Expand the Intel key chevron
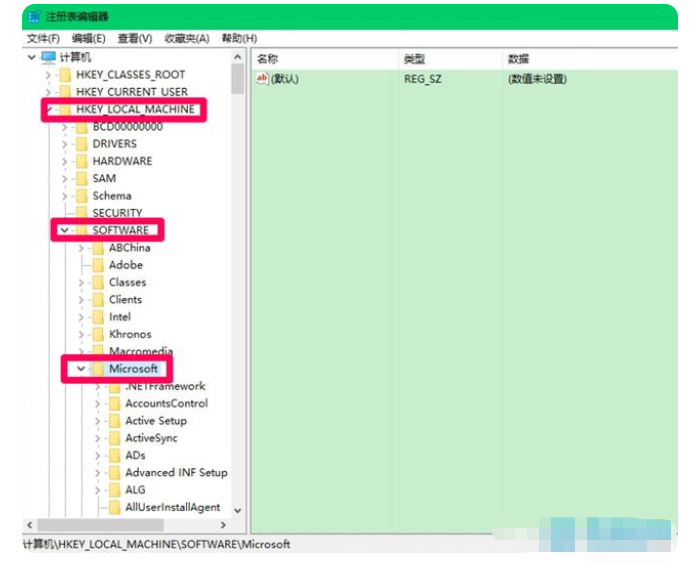The height and width of the screenshot is (565, 697). pyautogui.click(x=81, y=317)
